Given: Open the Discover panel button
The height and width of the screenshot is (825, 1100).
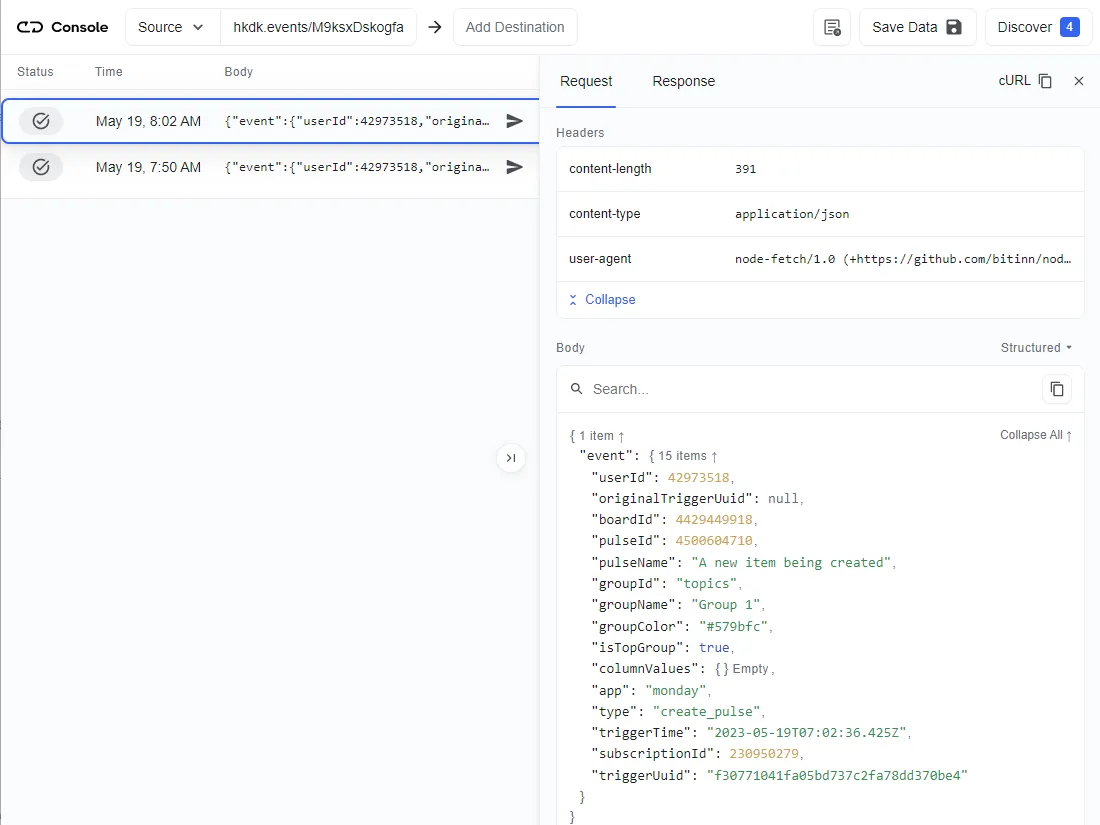Looking at the screenshot, I should pos(1038,27).
